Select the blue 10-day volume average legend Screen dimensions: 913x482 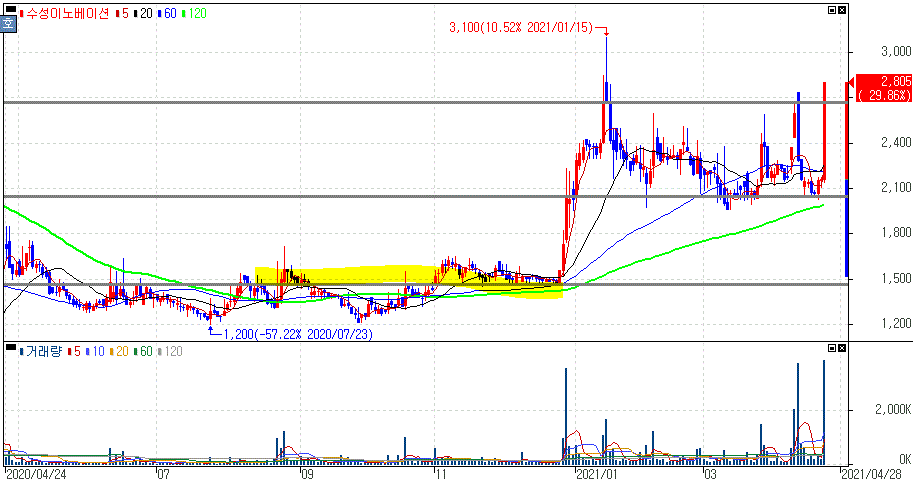[95, 352]
